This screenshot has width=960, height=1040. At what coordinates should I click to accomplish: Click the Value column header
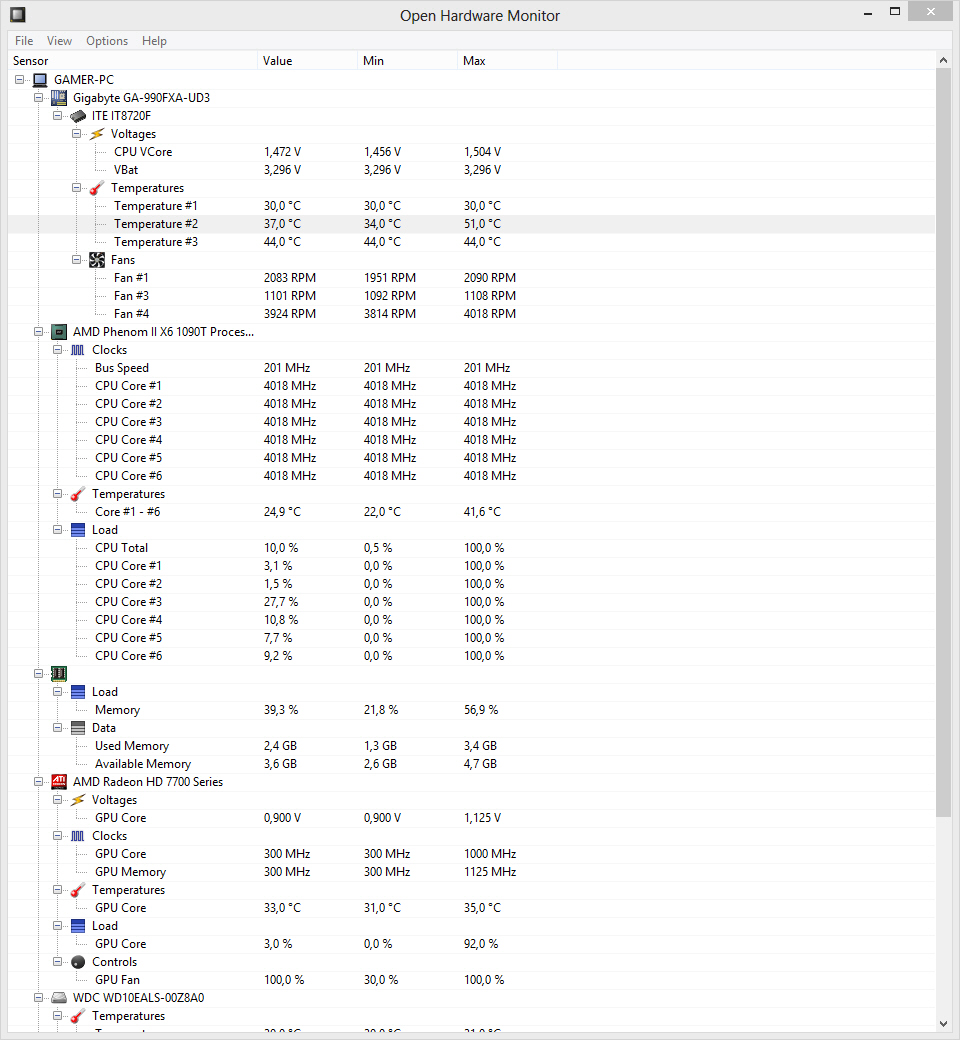[x=308, y=60]
